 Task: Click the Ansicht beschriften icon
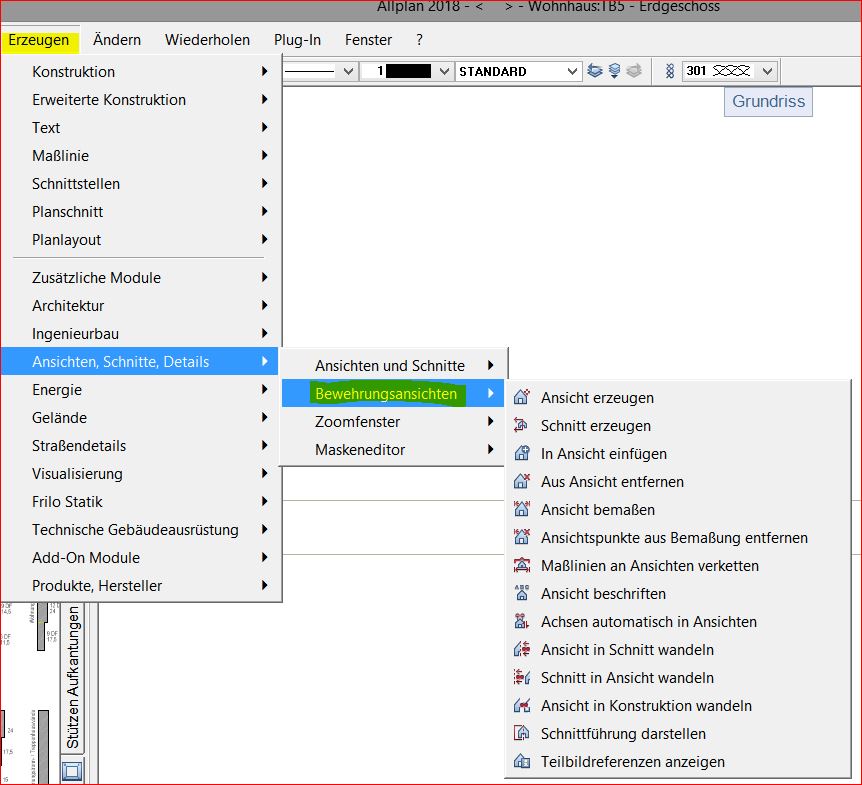[521, 594]
